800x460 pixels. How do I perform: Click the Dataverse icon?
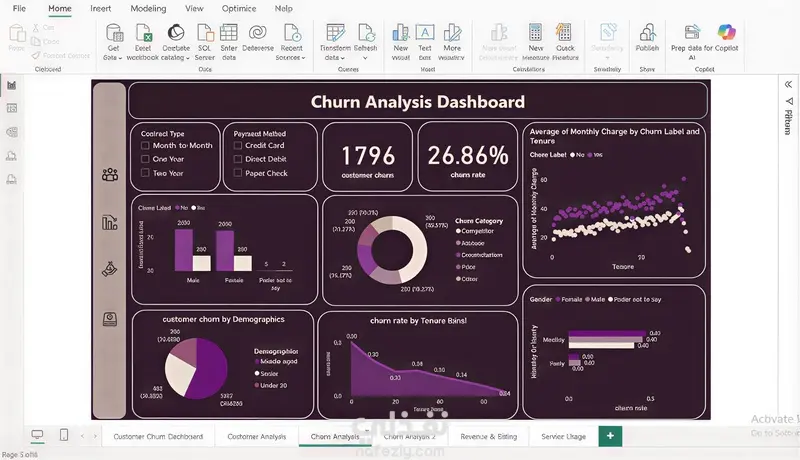pos(258,34)
